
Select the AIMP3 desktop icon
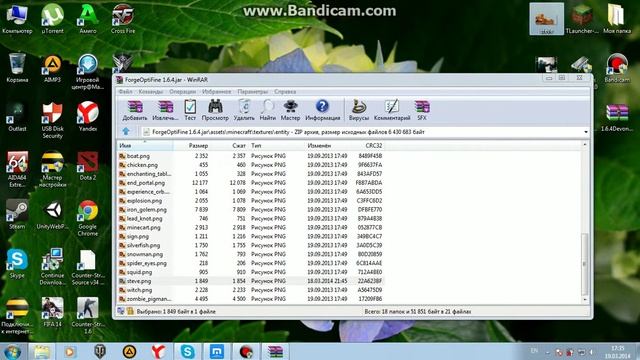pos(52,68)
